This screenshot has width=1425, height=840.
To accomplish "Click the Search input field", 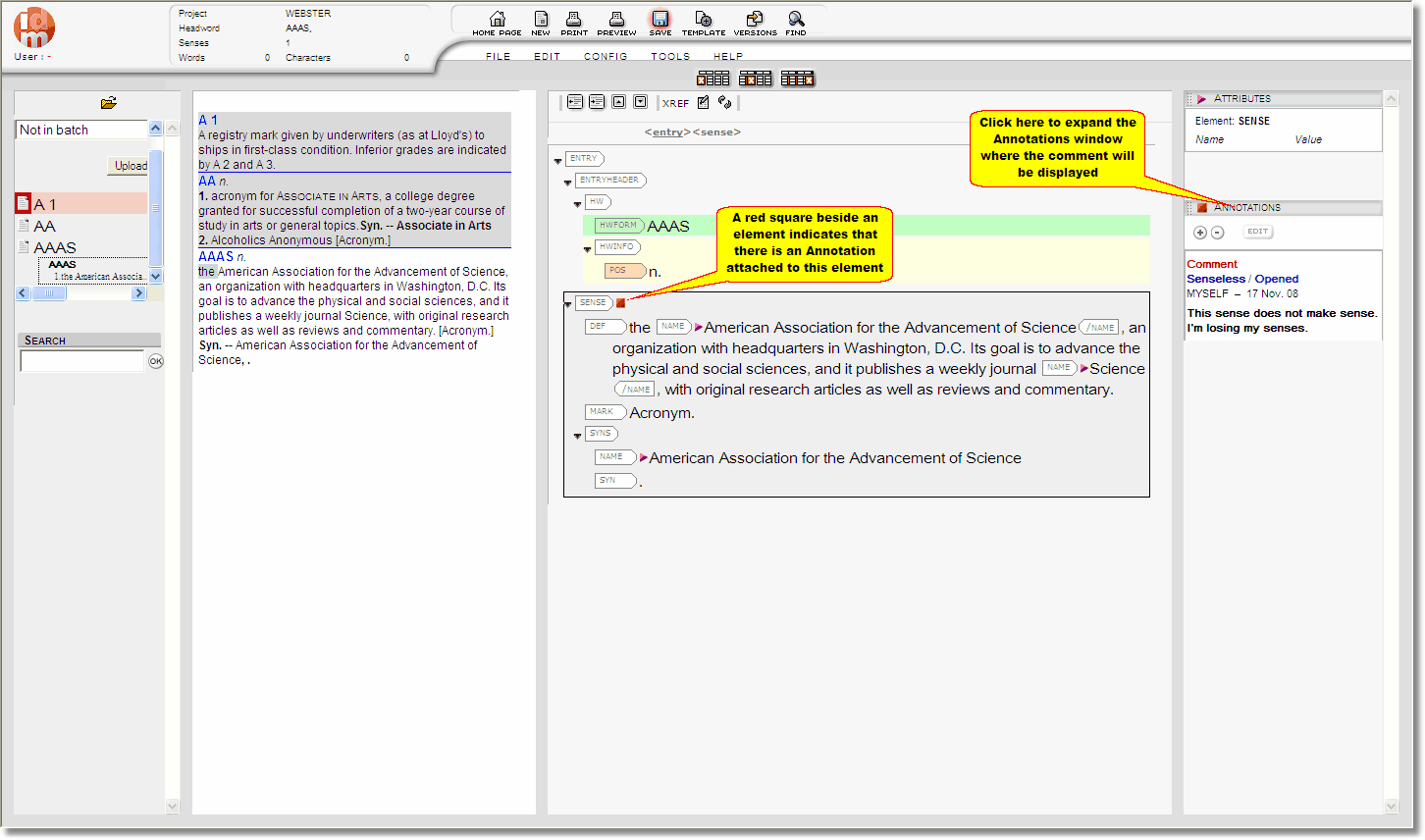I will click(82, 361).
